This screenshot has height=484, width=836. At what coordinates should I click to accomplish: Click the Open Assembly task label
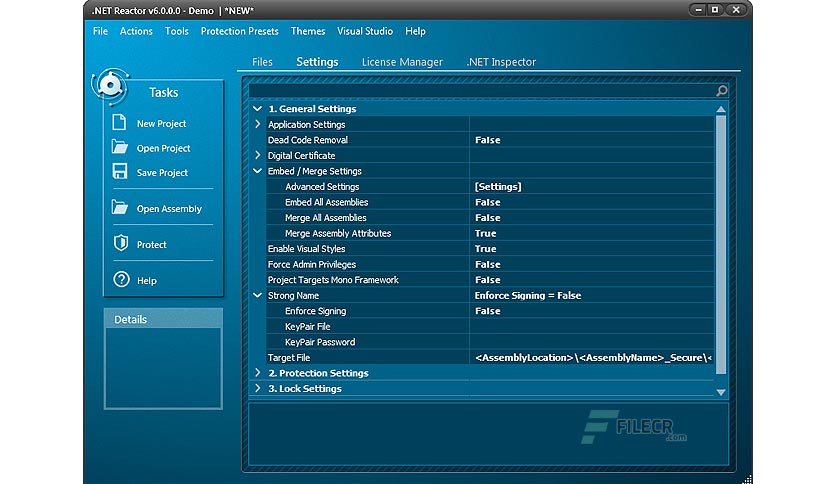169,208
